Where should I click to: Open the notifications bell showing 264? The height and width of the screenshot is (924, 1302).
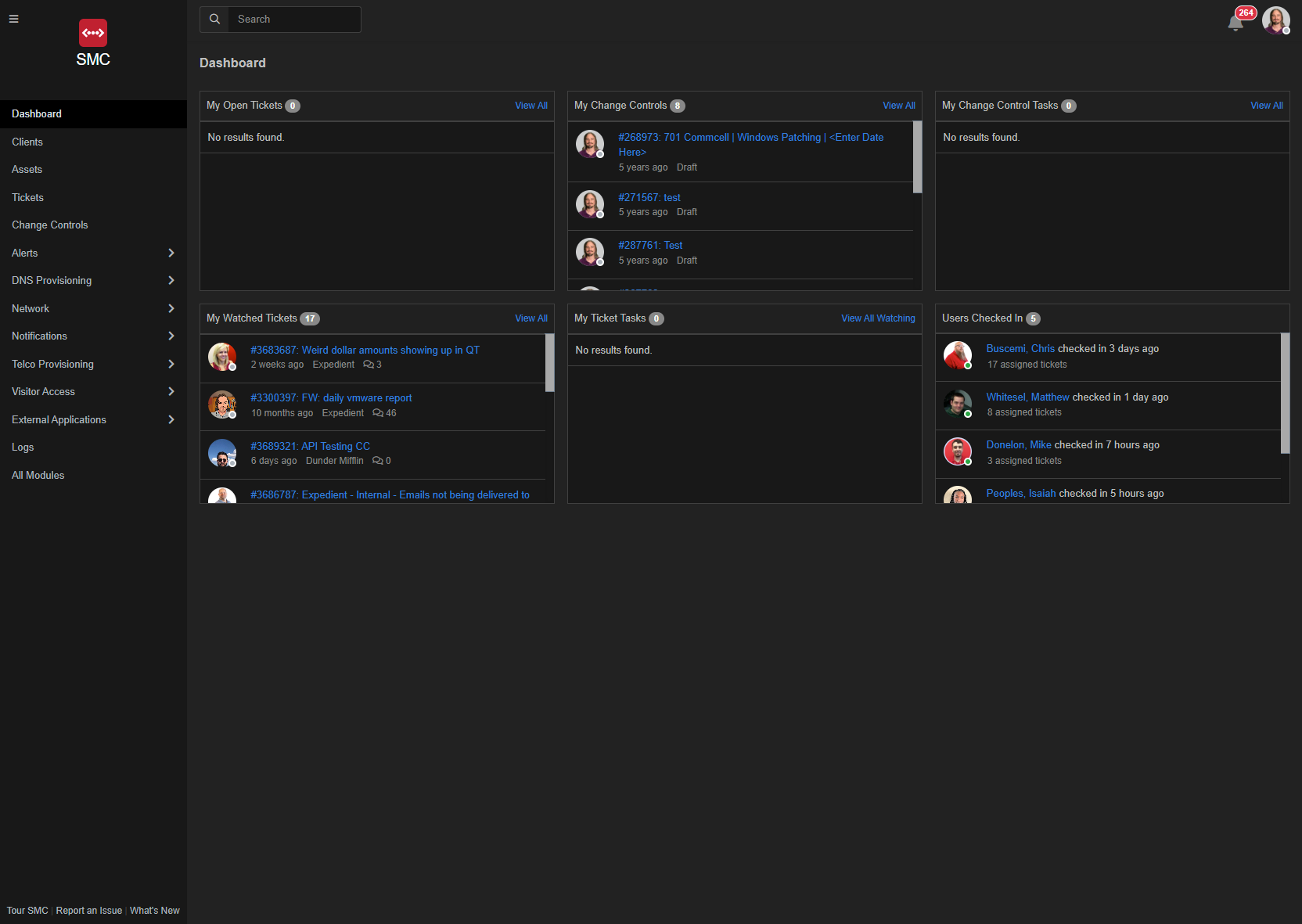tap(1235, 22)
